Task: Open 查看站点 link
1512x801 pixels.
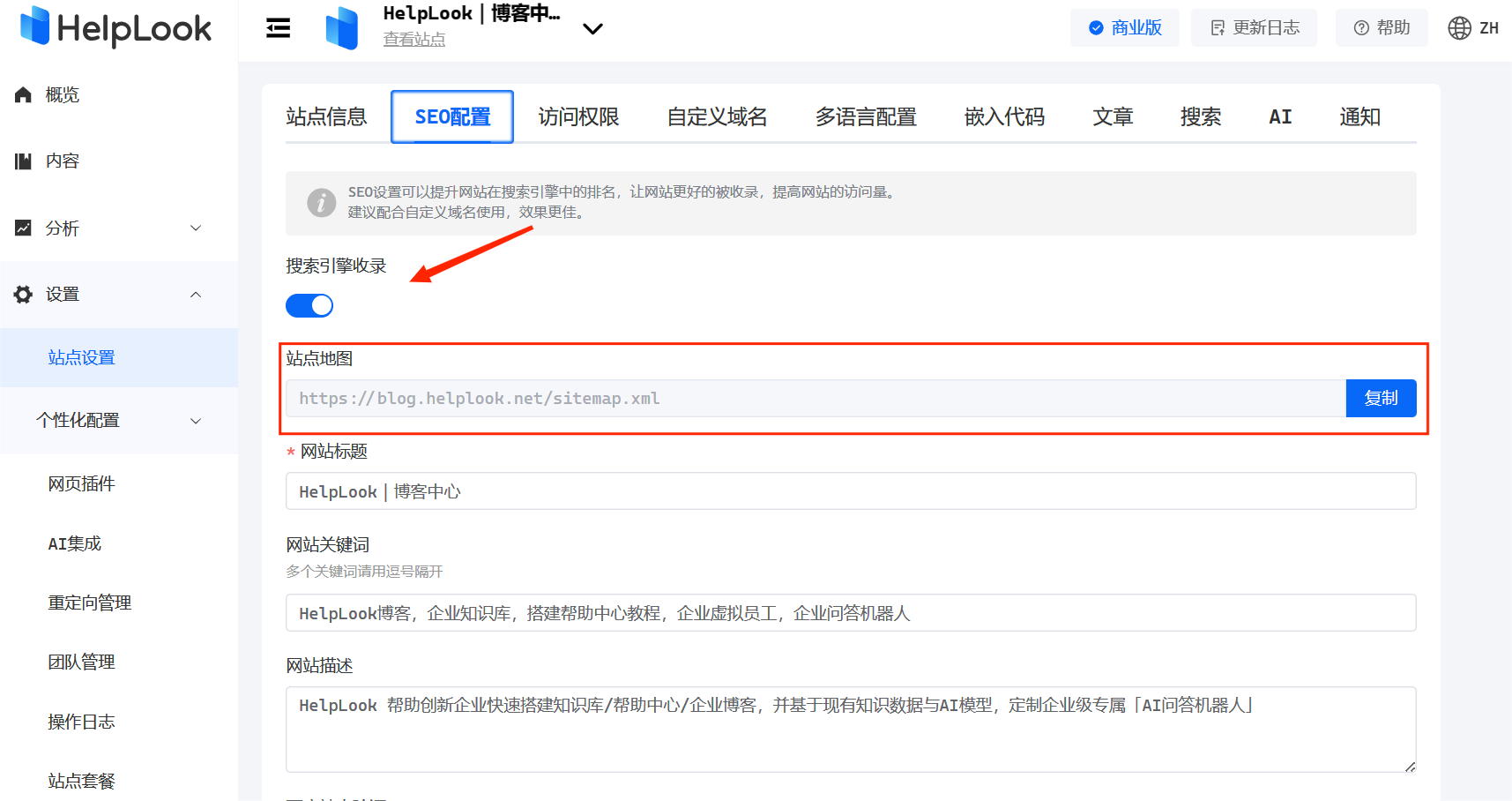Action: (414, 40)
